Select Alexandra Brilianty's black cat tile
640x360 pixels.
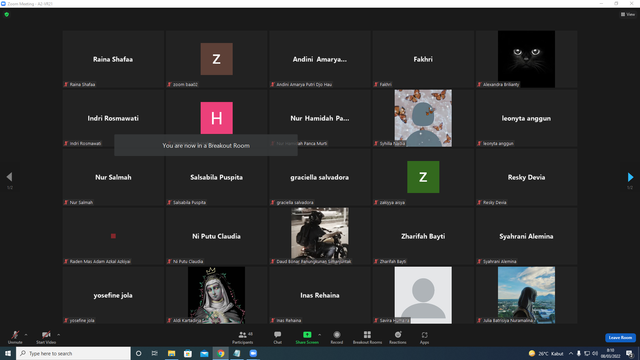pos(526,59)
